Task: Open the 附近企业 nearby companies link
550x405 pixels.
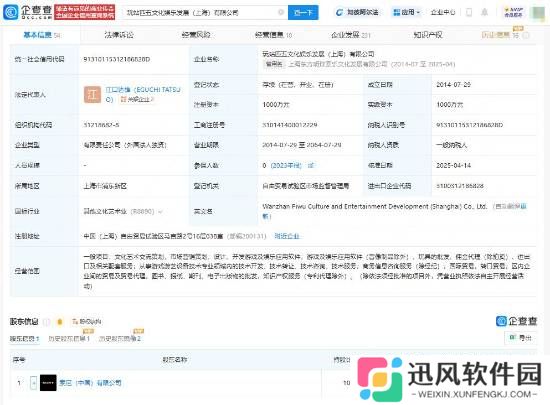Action: pyautogui.click(x=287, y=236)
